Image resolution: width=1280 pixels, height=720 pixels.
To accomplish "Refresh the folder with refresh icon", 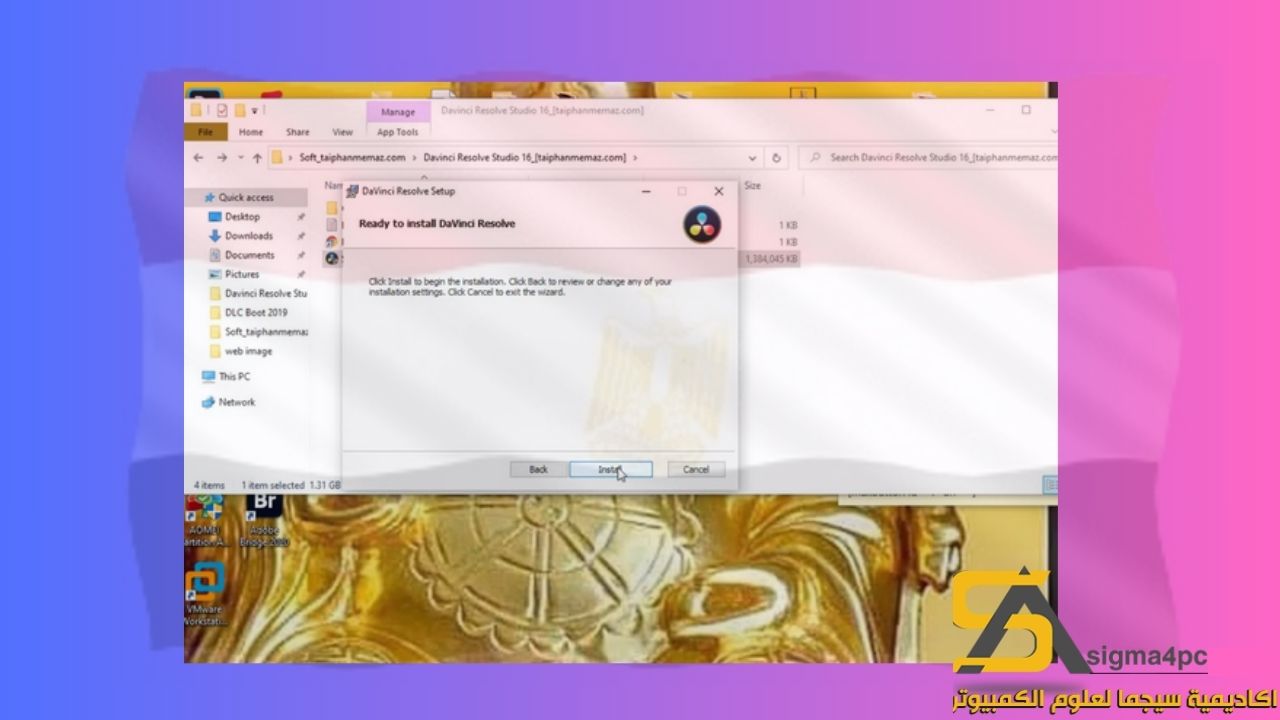I will [x=777, y=158].
